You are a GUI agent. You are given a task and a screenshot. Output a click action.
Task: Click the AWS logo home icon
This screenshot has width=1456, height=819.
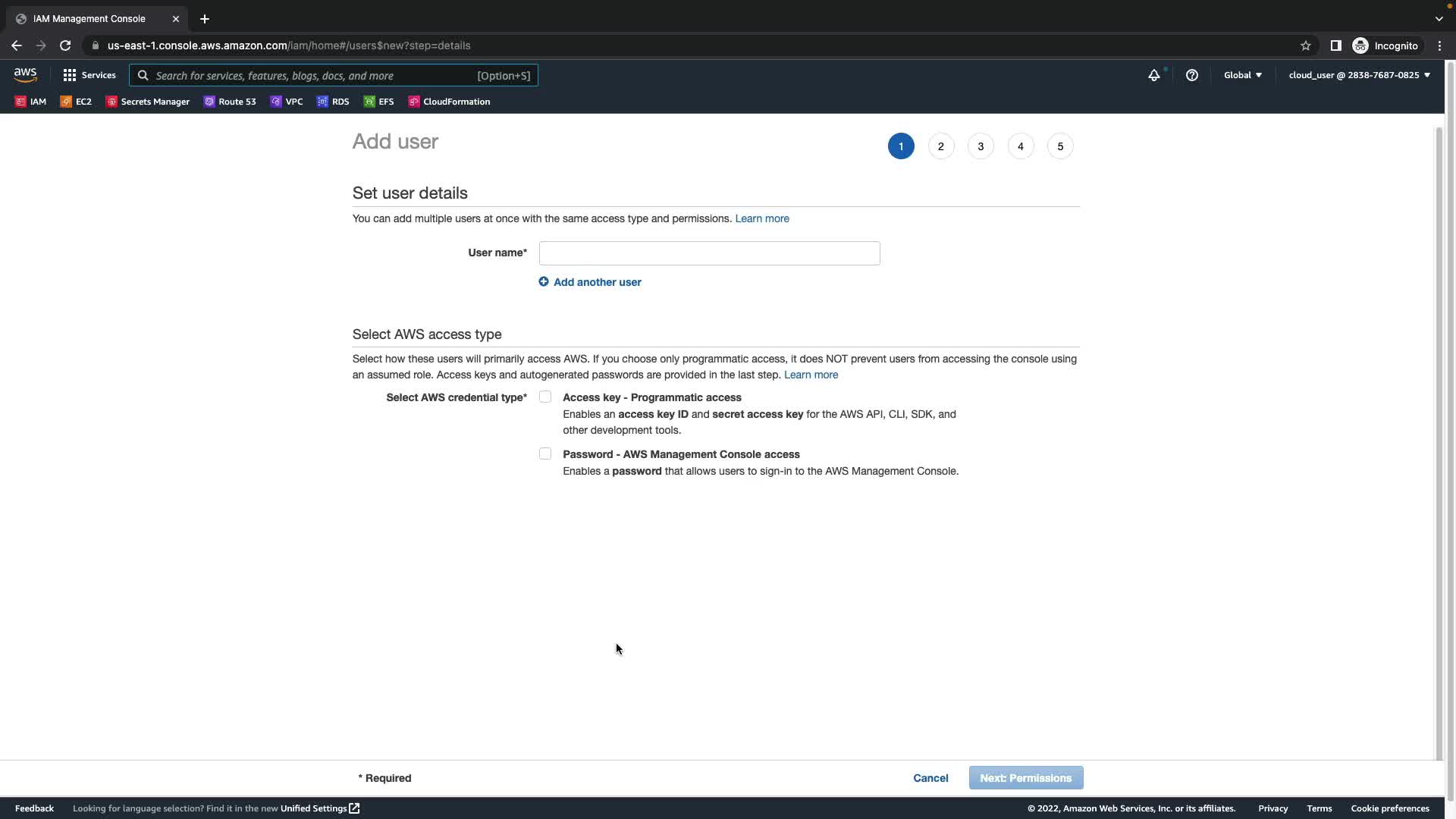[x=25, y=75]
